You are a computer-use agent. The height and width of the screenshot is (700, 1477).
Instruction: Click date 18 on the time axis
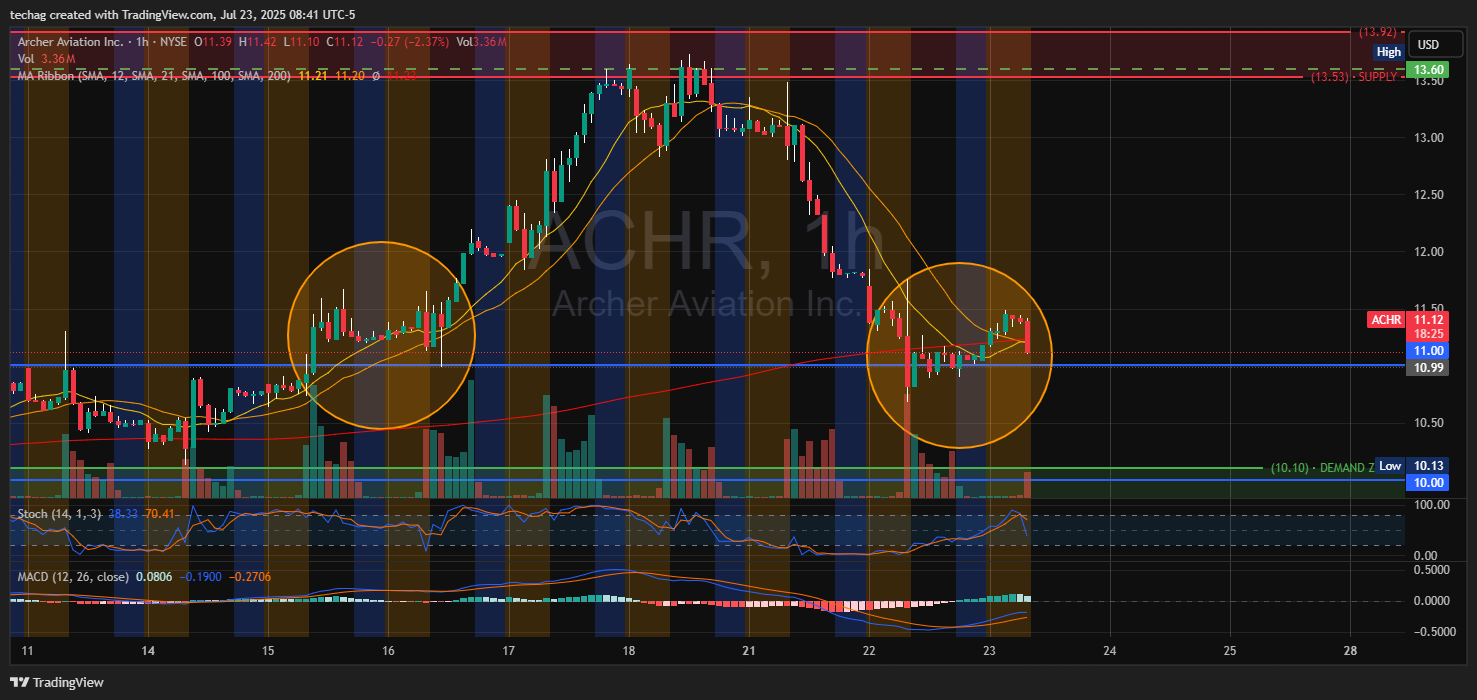coord(629,651)
